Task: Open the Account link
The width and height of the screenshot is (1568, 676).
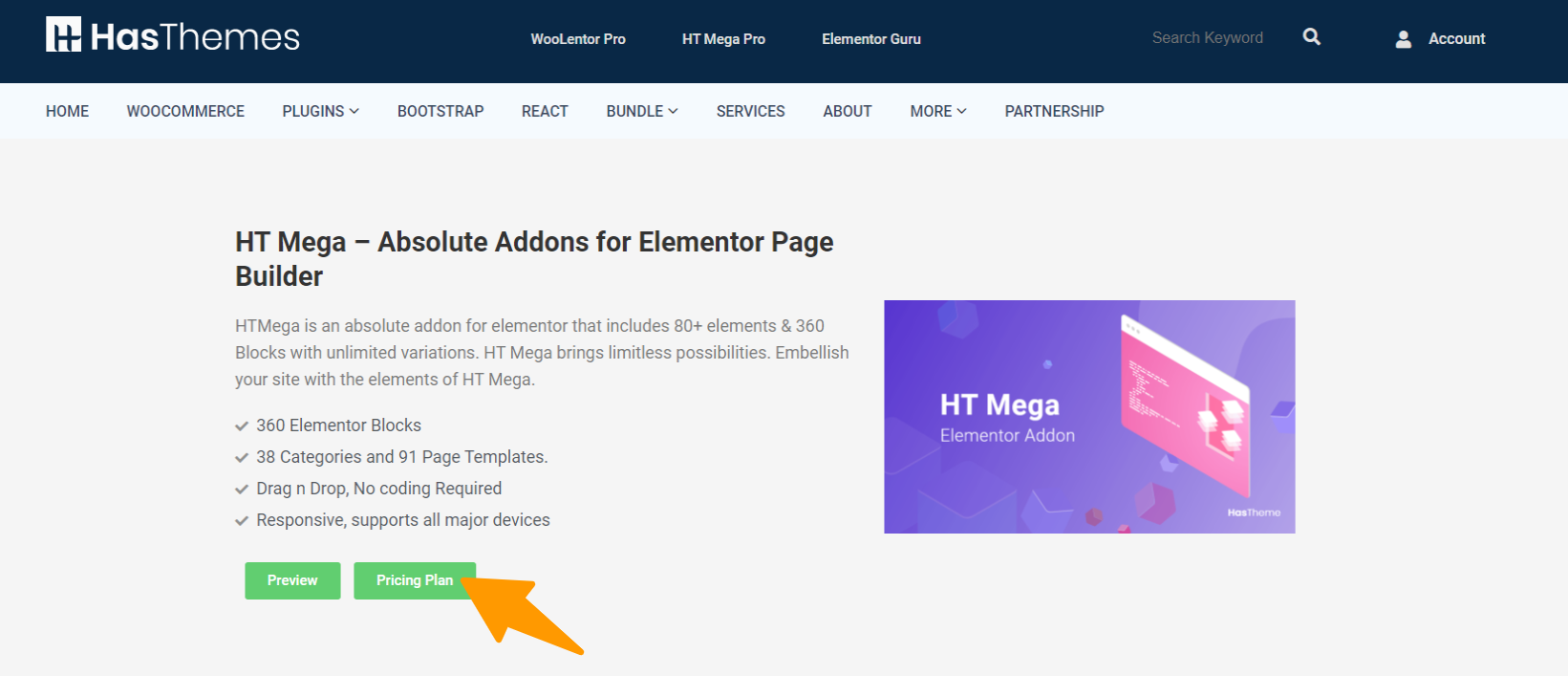Action: (1456, 39)
